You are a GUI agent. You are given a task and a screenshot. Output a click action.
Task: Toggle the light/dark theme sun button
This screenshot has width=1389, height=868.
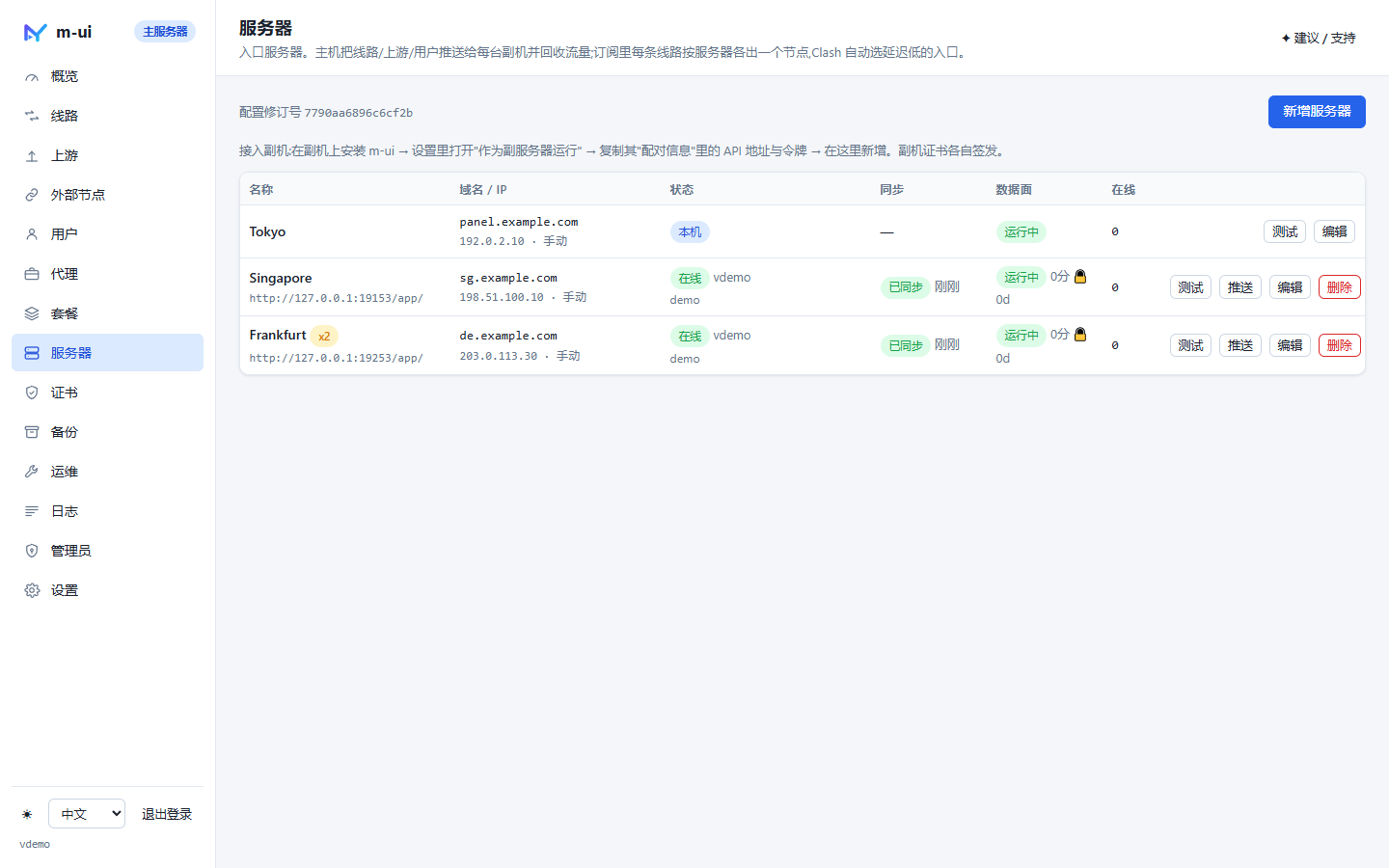pyautogui.click(x=27, y=815)
